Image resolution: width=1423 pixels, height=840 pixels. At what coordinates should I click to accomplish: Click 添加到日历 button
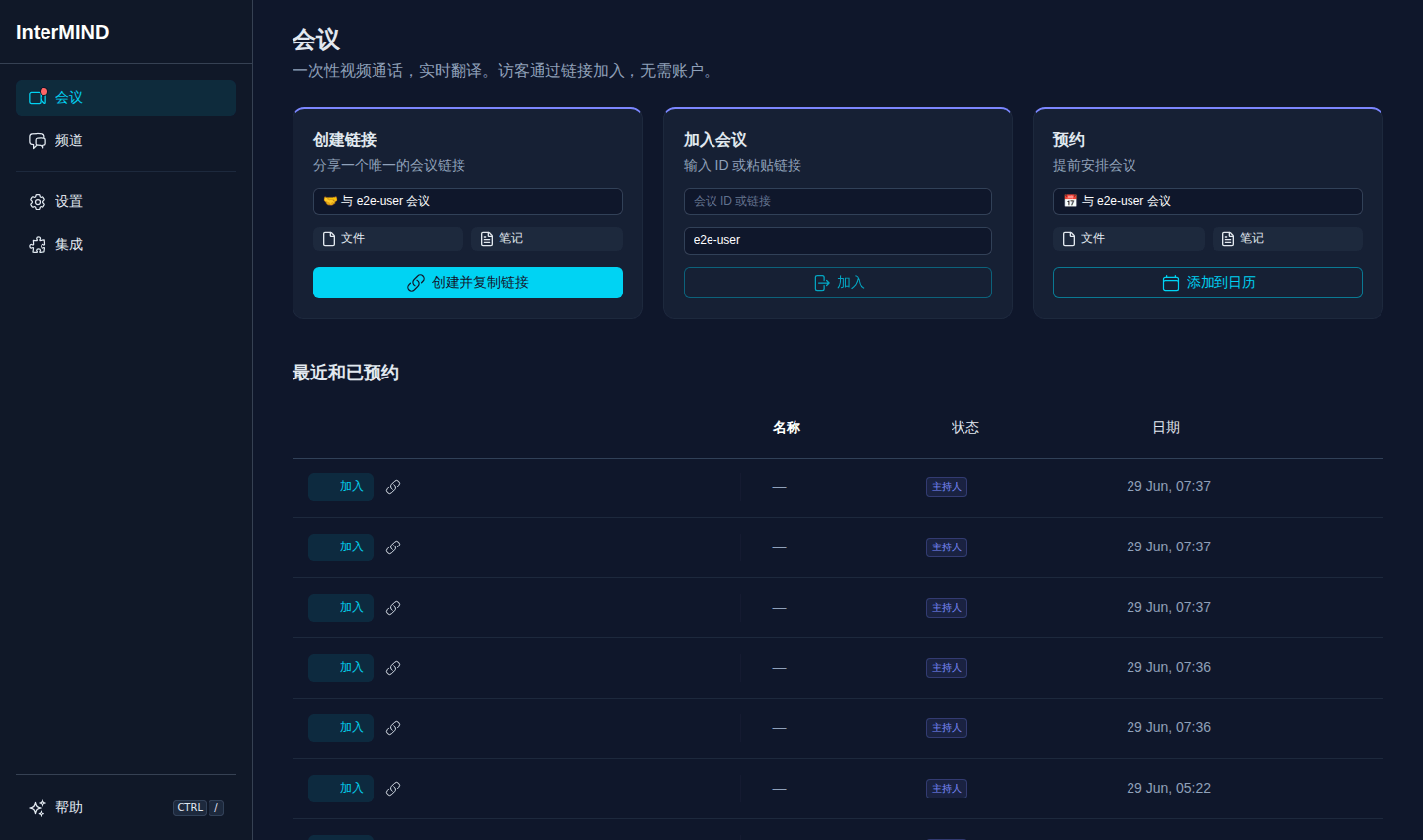tap(1208, 283)
